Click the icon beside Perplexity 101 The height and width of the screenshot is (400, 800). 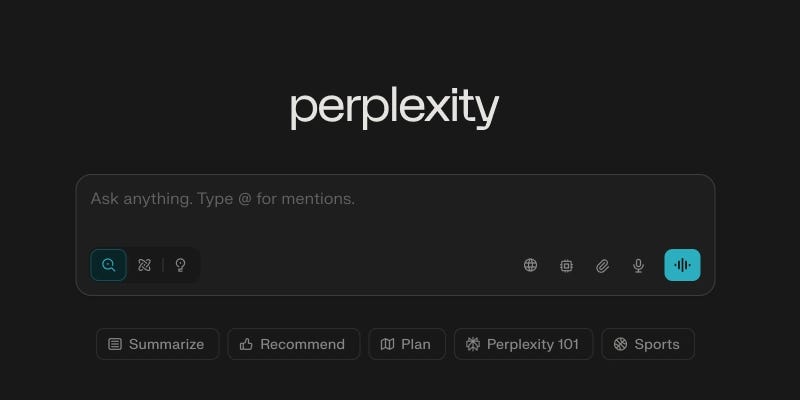[x=473, y=344]
